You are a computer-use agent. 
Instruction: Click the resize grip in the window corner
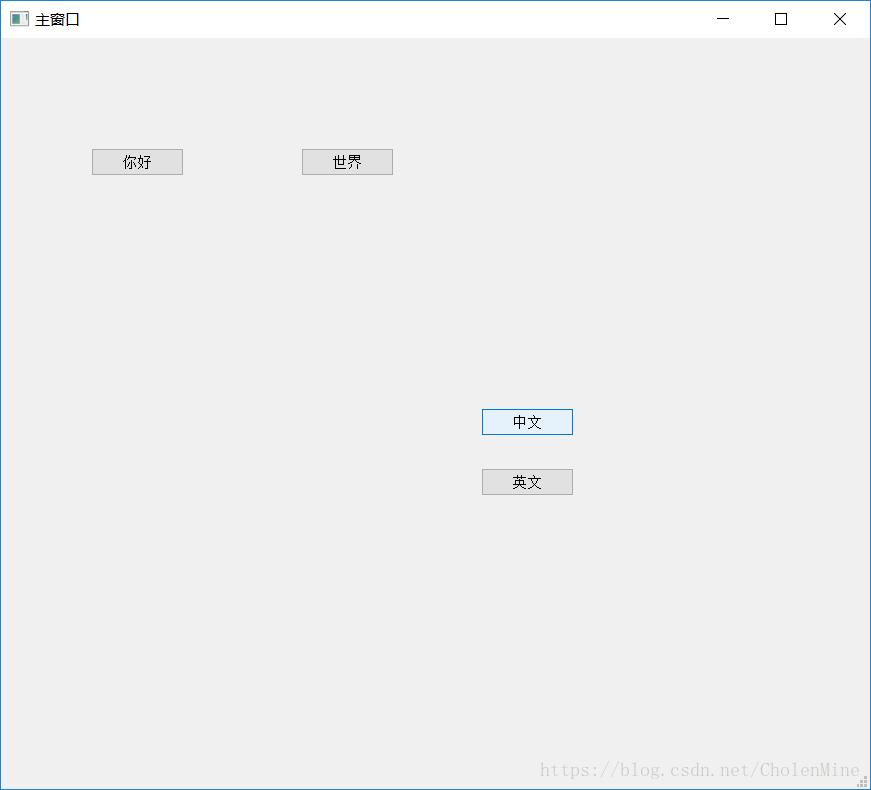[864, 782]
